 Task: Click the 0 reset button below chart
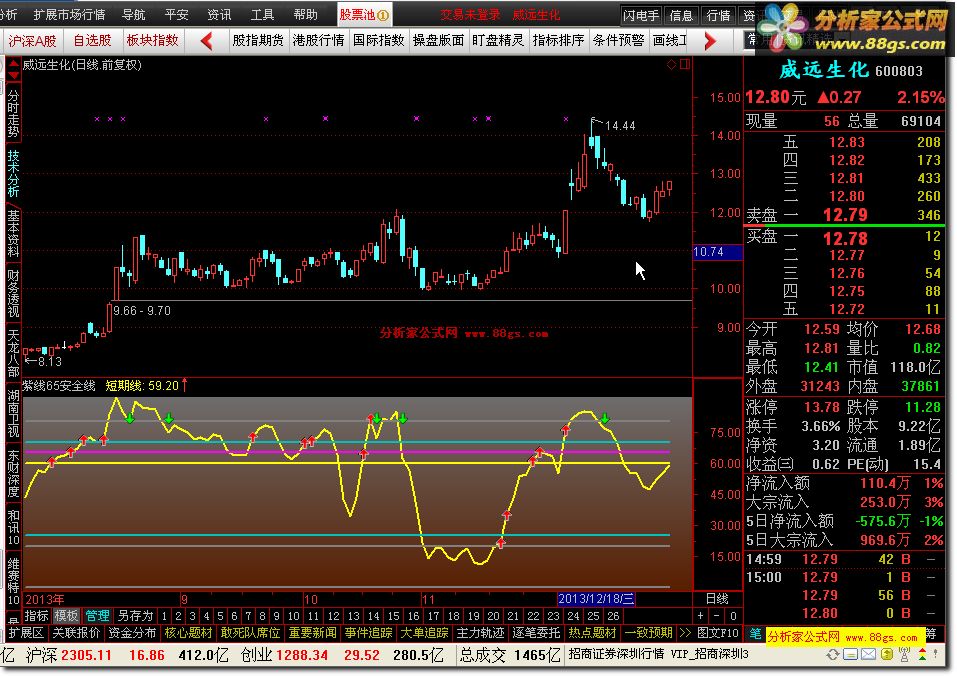[x=733, y=616]
